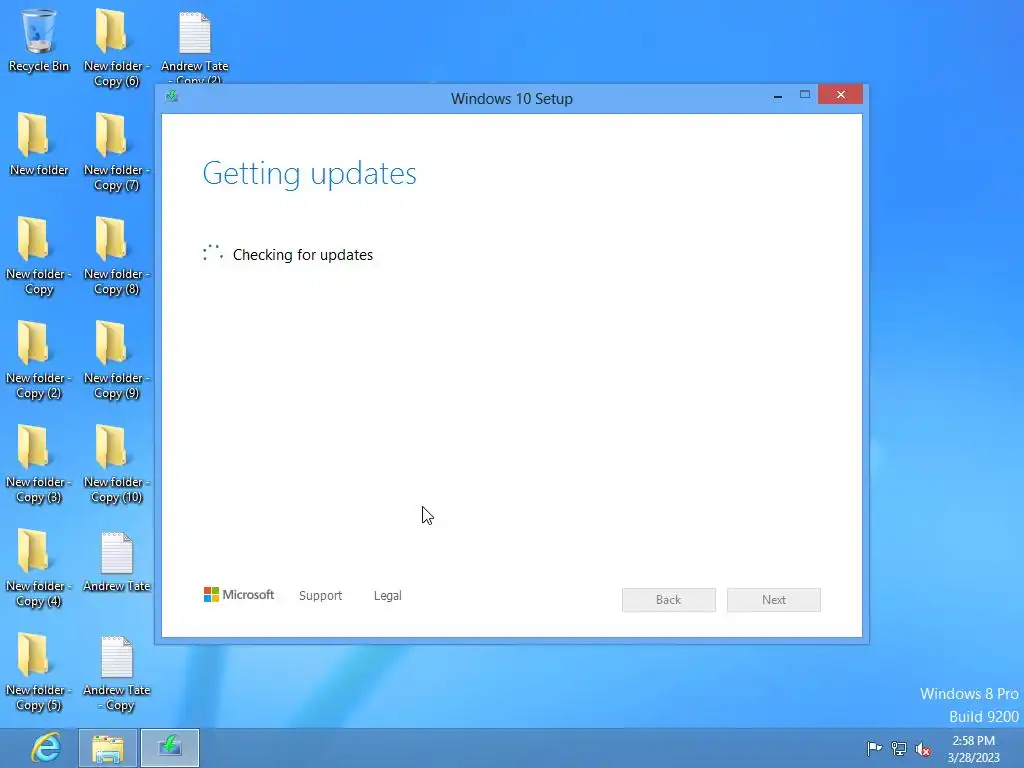This screenshot has width=1024, height=768.
Task: Select the New folder desktop icon
Action: (39, 144)
